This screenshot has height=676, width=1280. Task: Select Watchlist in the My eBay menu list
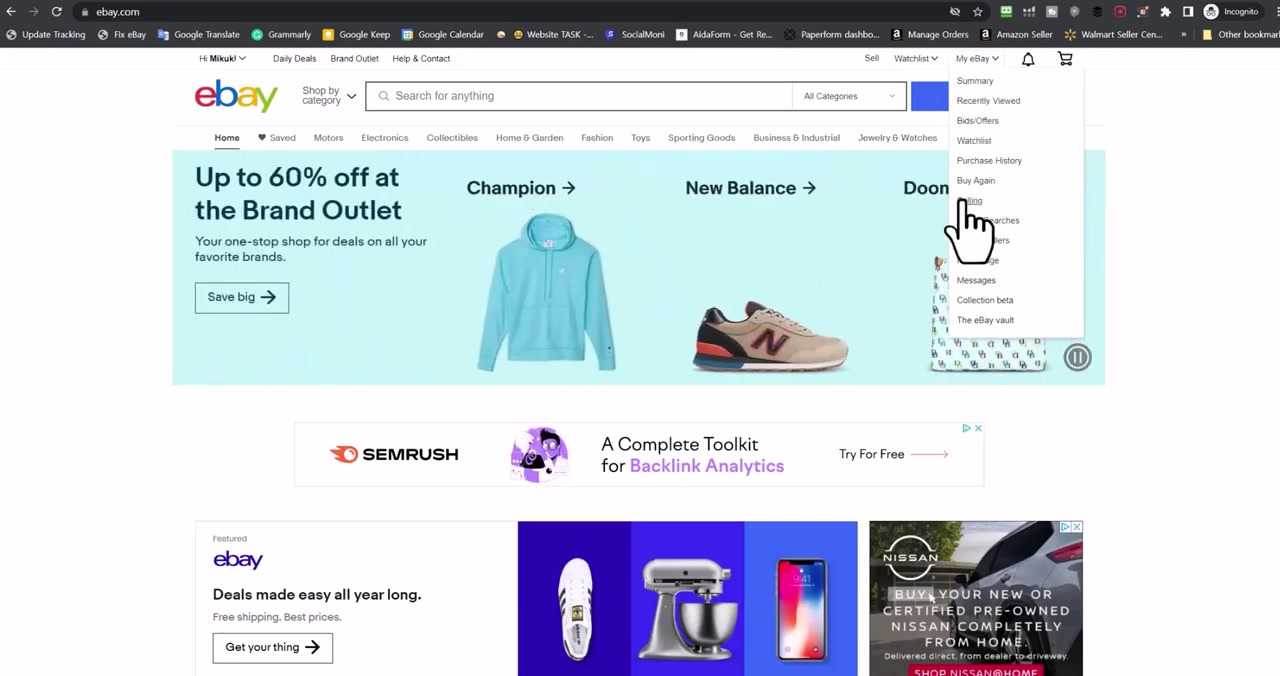coord(974,141)
